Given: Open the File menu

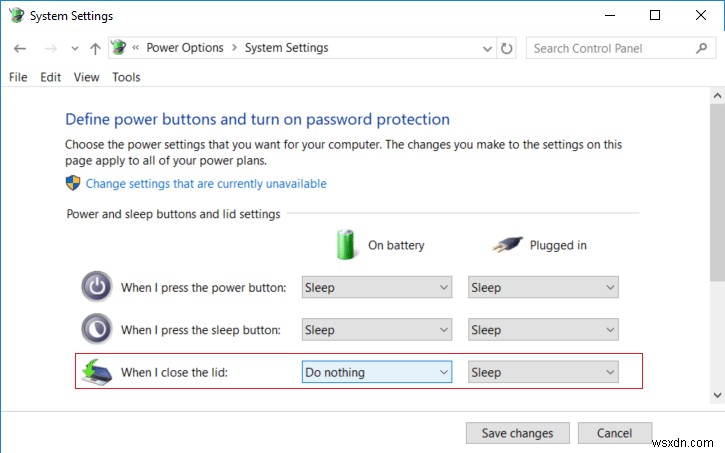Looking at the screenshot, I should [18, 77].
